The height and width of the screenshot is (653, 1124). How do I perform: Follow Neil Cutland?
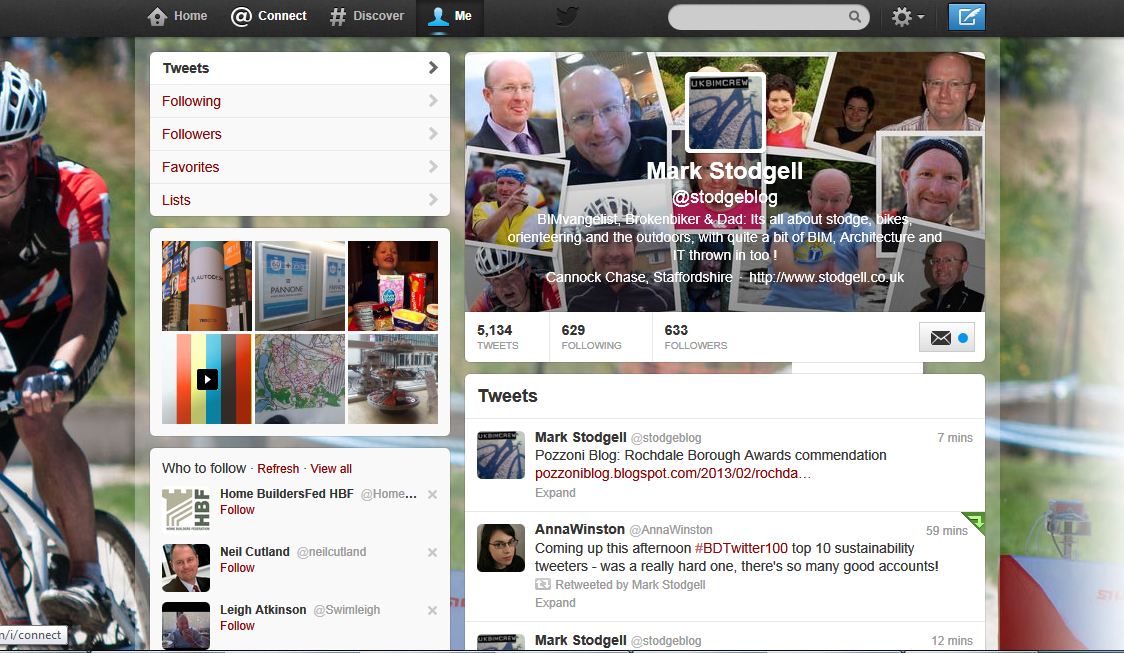coord(237,568)
